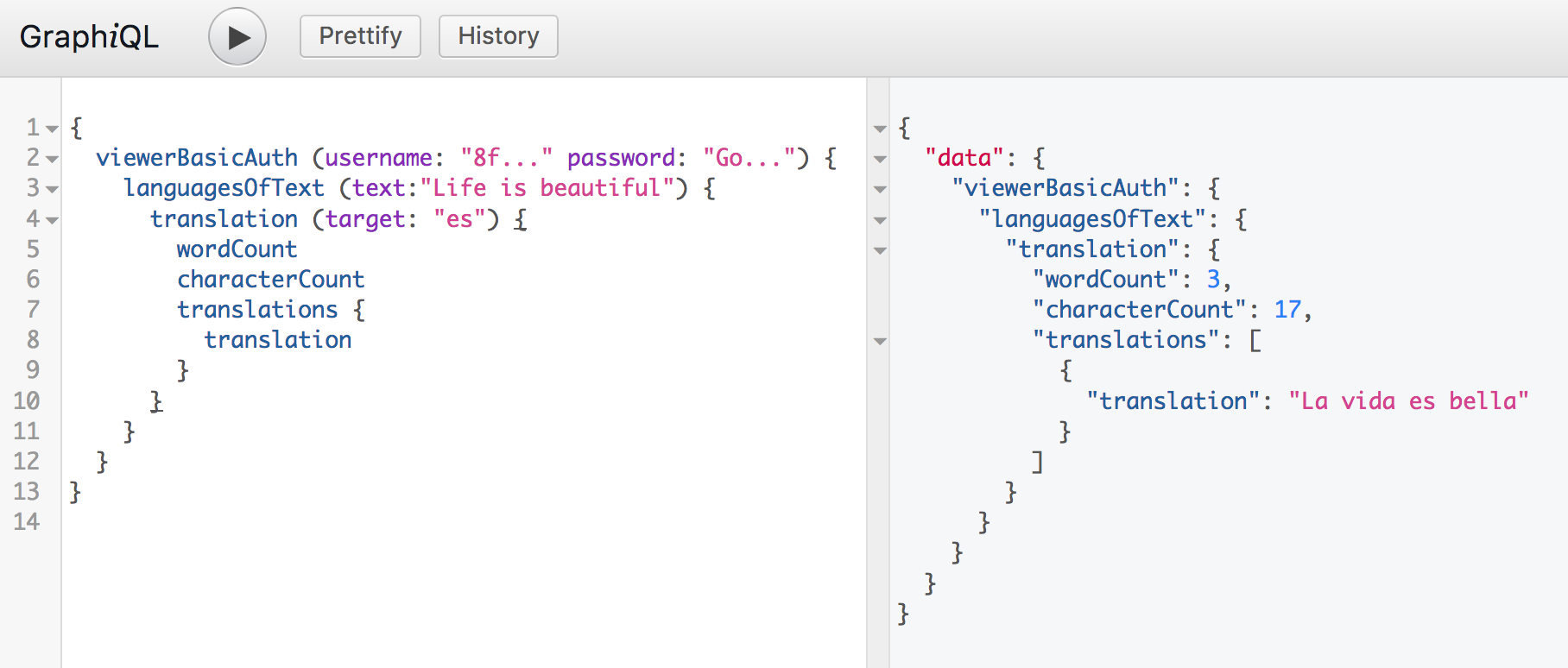Screen dimensions: 1568x668
Task: Fold languagesOfText block at line 3
Action: tap(52, 189)
